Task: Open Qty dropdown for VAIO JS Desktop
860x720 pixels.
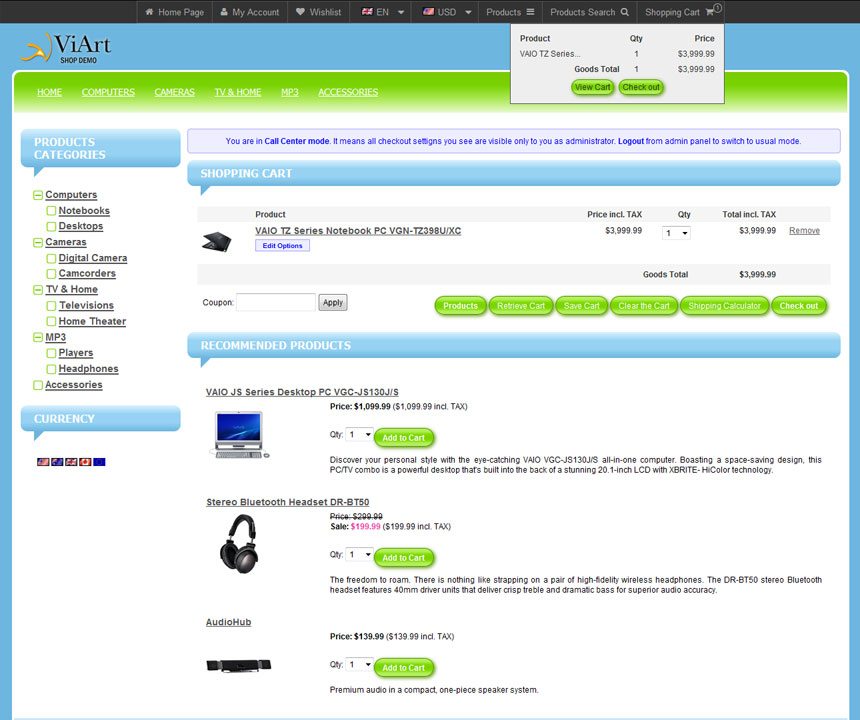Action: pyautogui.click(x=360, y=435)
